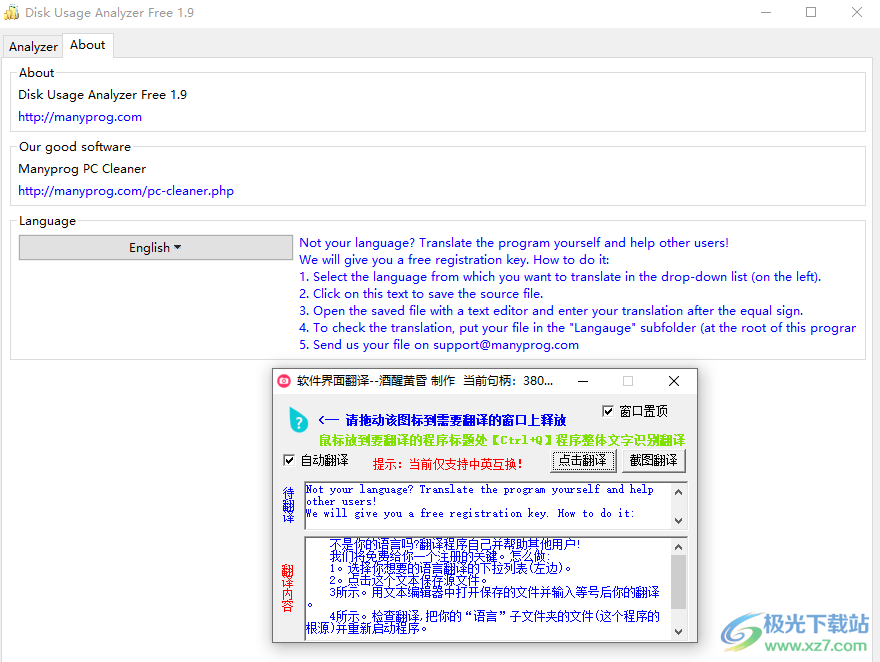Close the translation tool window
Viewport: 880px width, 662px height.
[674, 381]
